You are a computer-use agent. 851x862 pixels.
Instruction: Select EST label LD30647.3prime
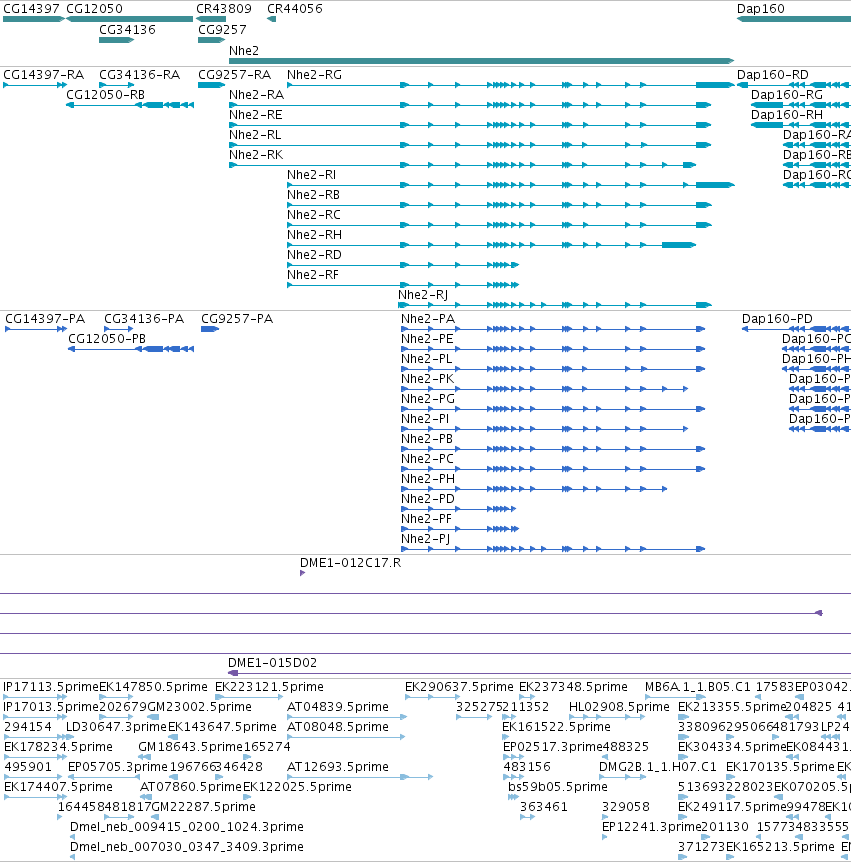[116, 727]
